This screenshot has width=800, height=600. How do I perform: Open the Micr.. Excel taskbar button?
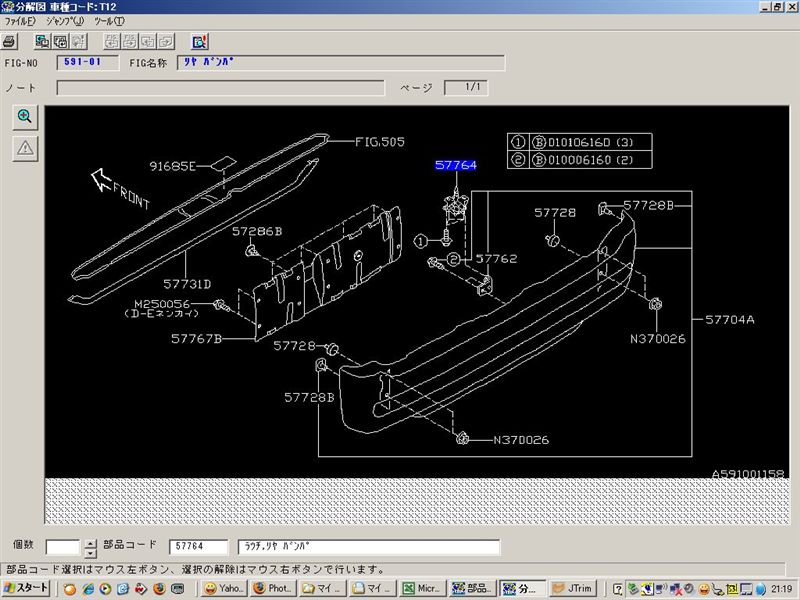[422, 589]
